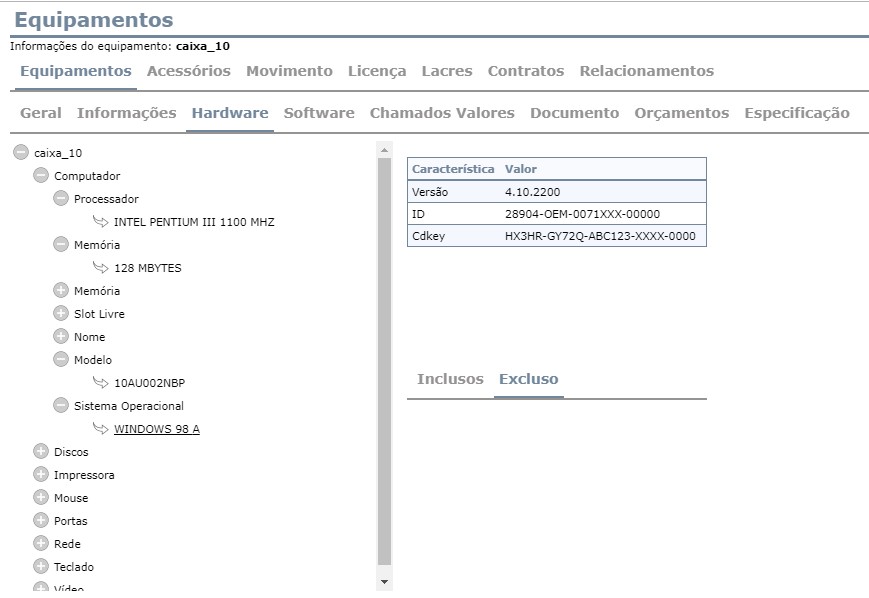Expand the Teclado node
The image size is (869, 598).
(x=41, y=567)
